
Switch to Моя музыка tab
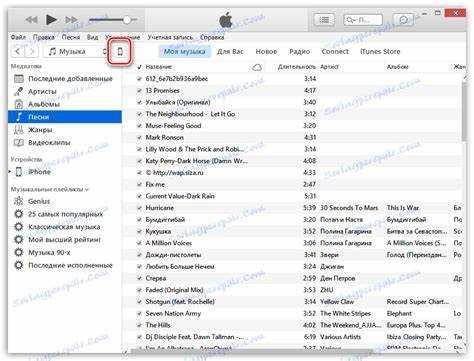tap(184, 52)
